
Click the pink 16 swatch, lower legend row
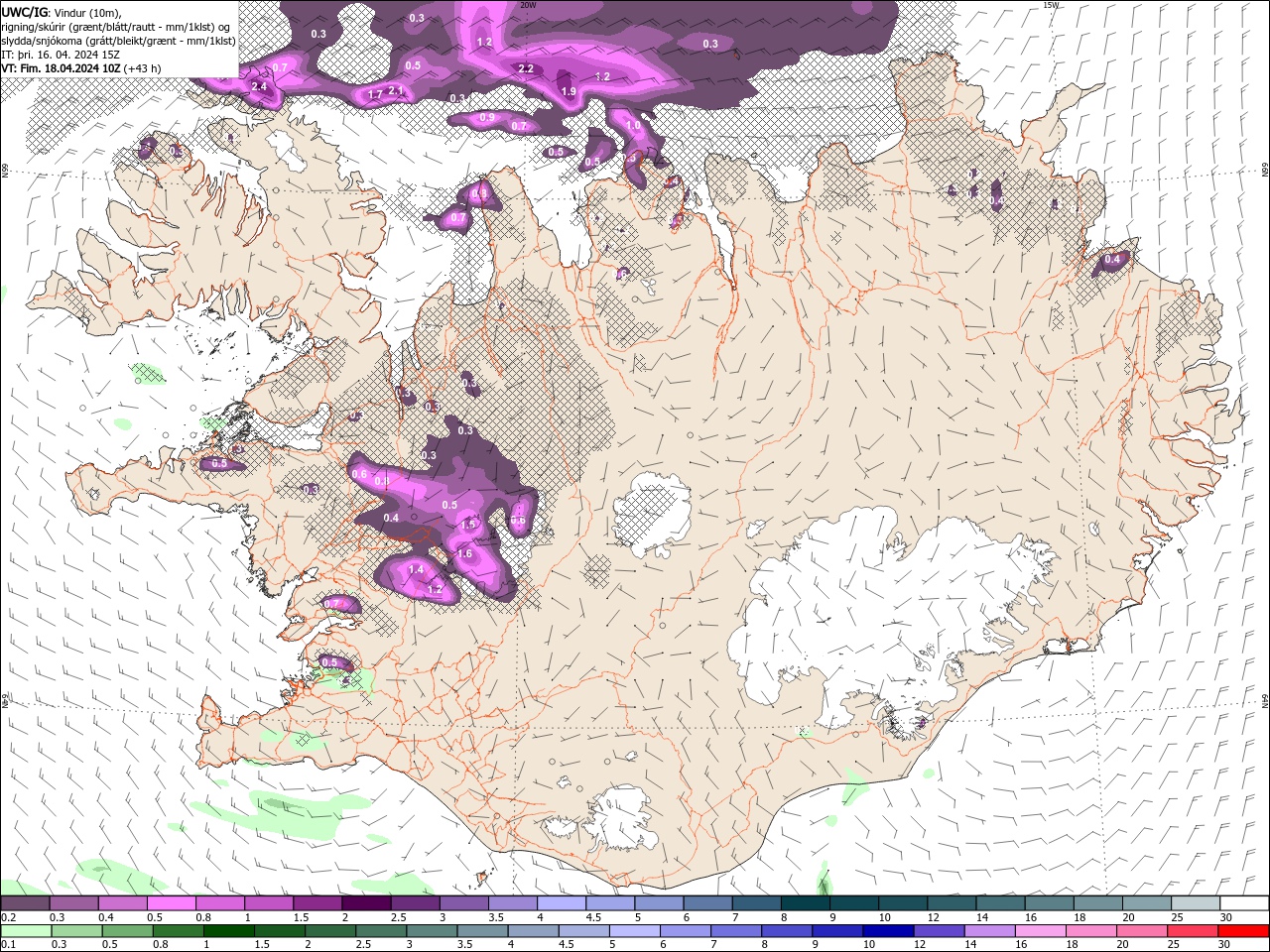(x=1039, y=931)
